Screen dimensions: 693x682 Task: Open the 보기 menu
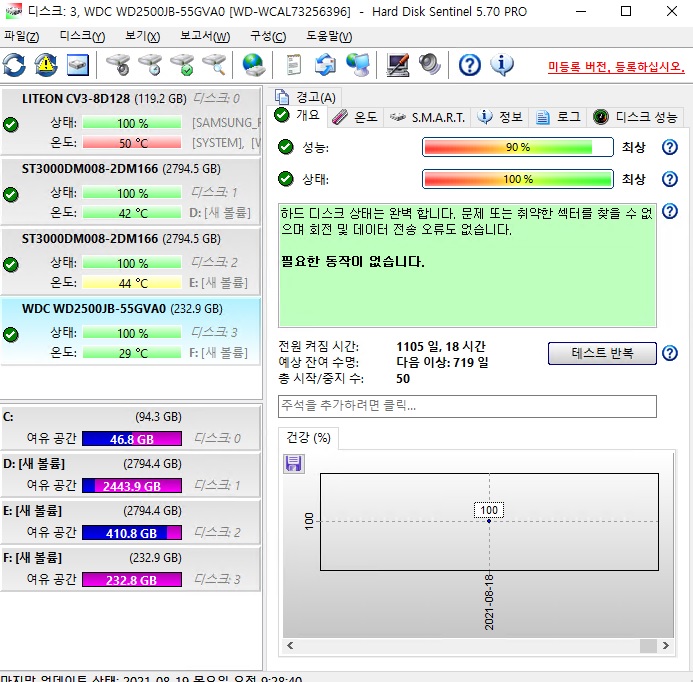[x=142, y=36]
